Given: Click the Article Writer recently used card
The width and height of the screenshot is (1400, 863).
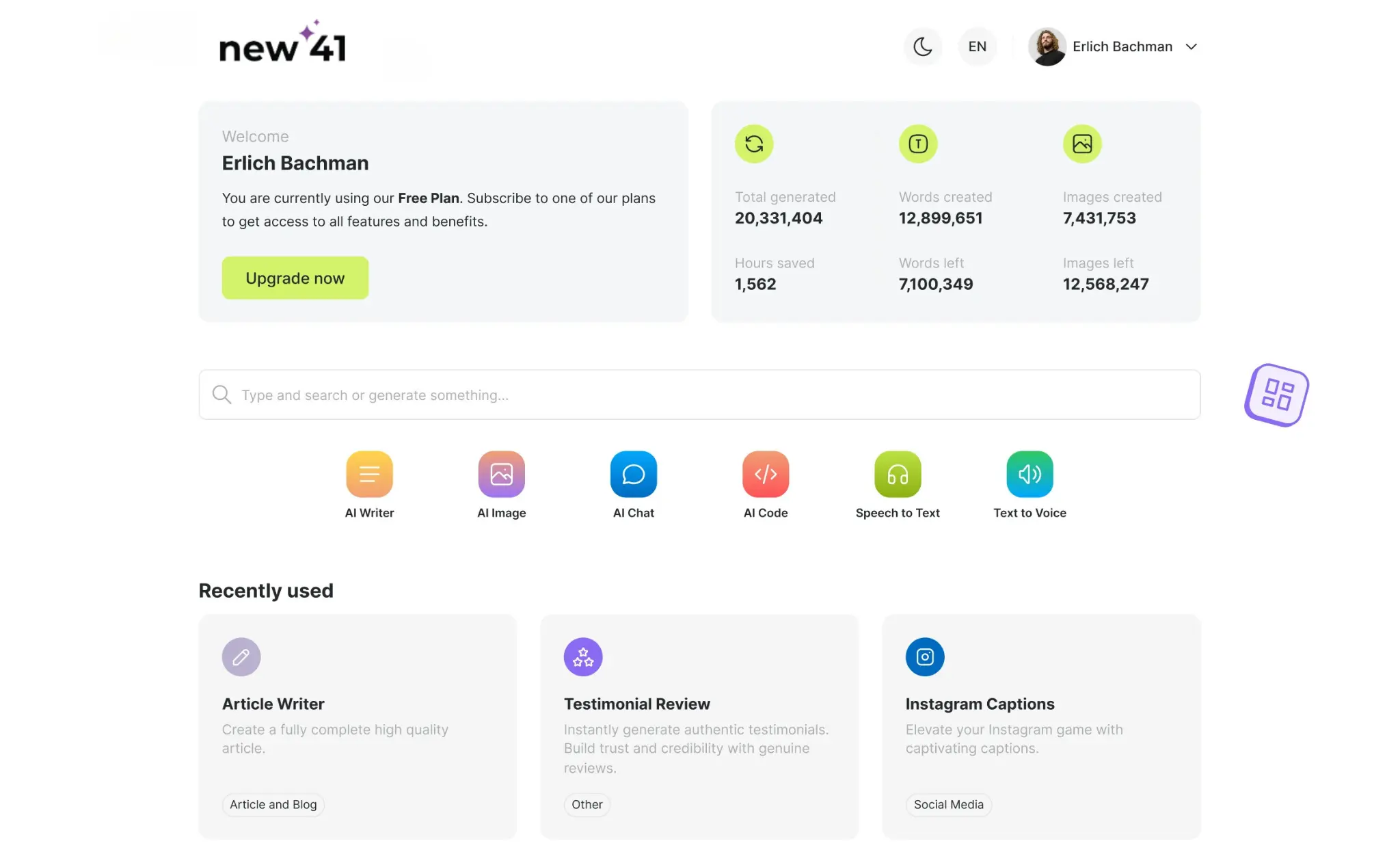Looking at the screenshot, I should pos(357,725).
